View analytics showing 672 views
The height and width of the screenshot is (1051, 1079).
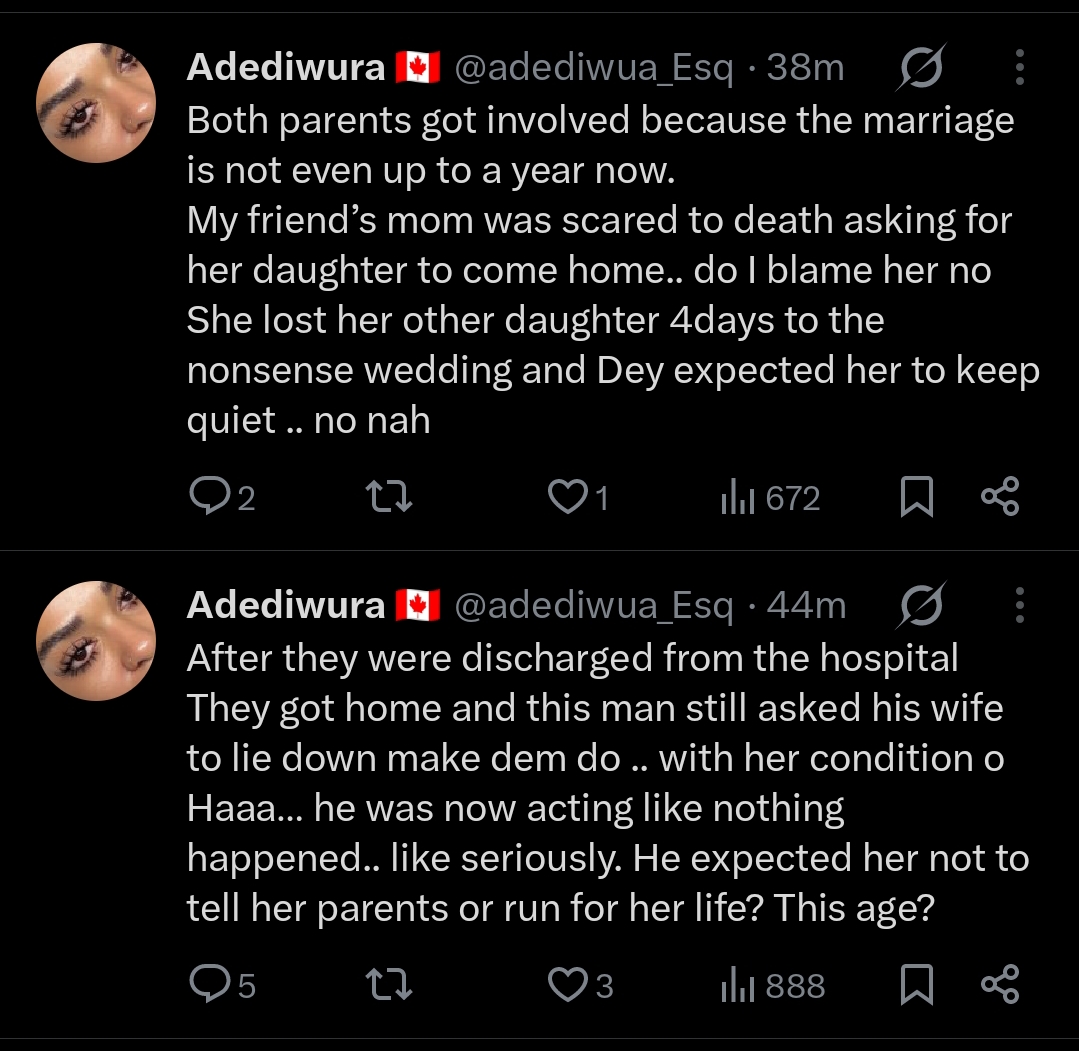770,498
